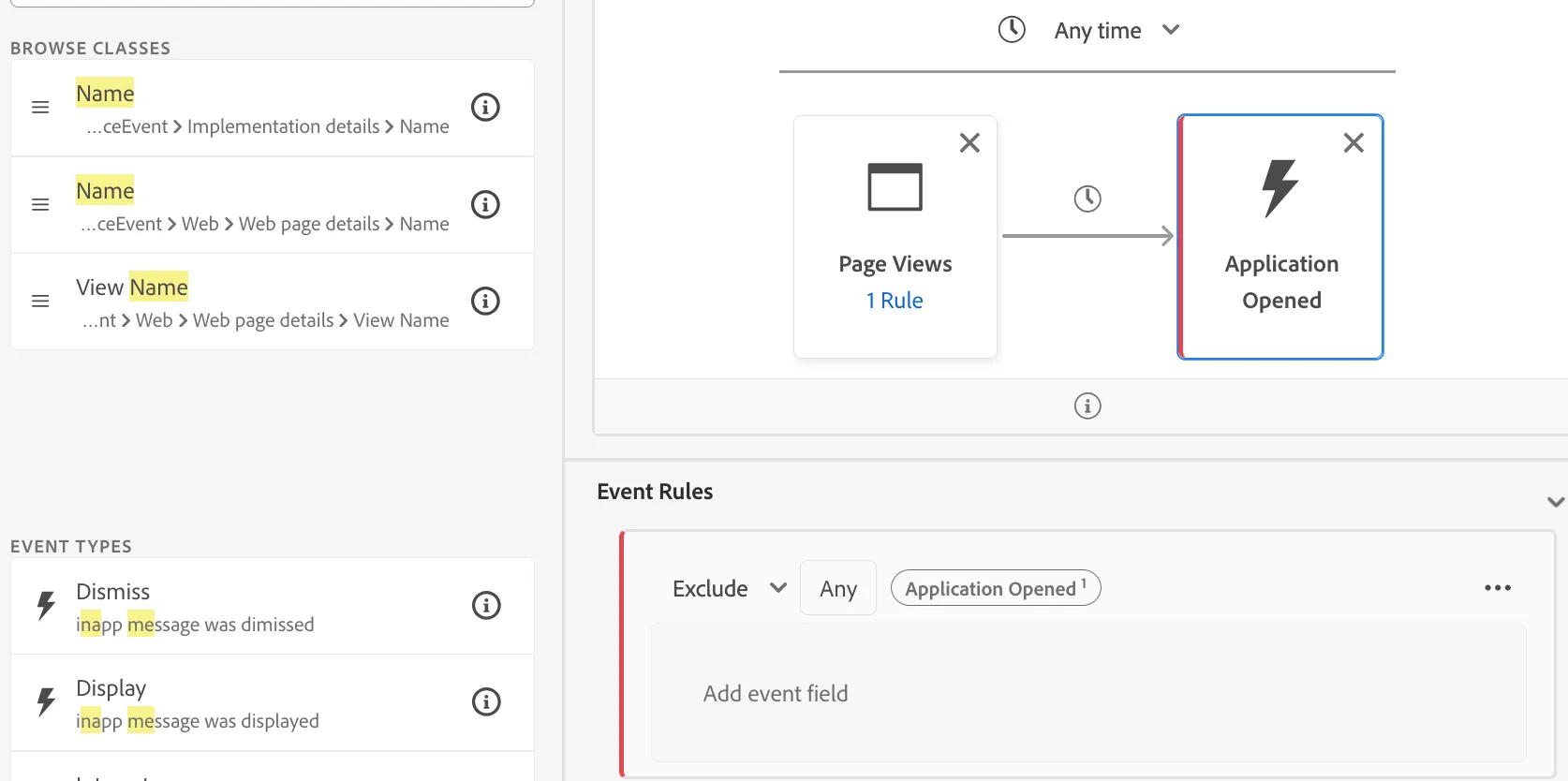Open info for Implementation details Name field

tap(485, 107)
